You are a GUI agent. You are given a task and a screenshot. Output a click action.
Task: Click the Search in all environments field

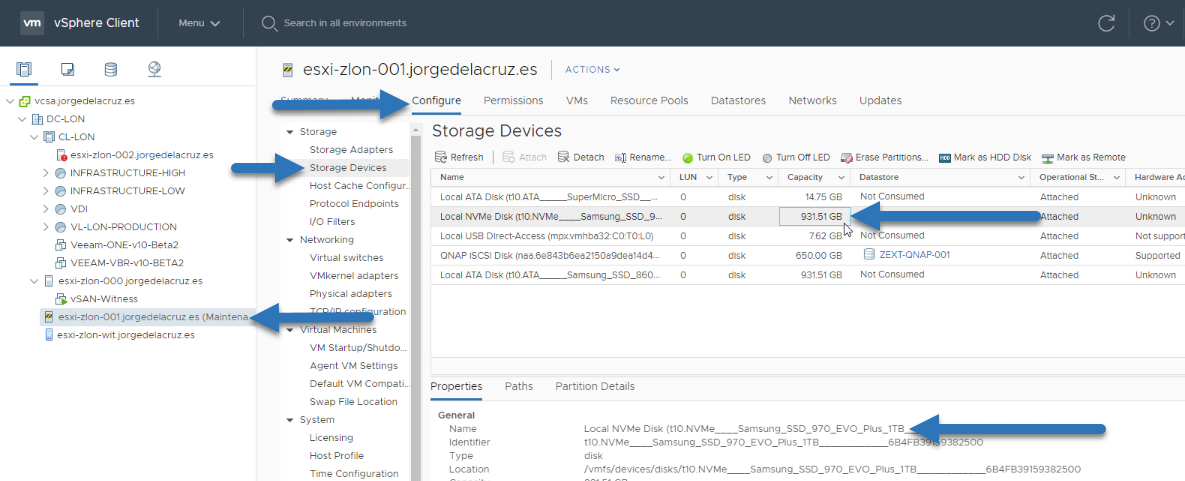[345, 23]
